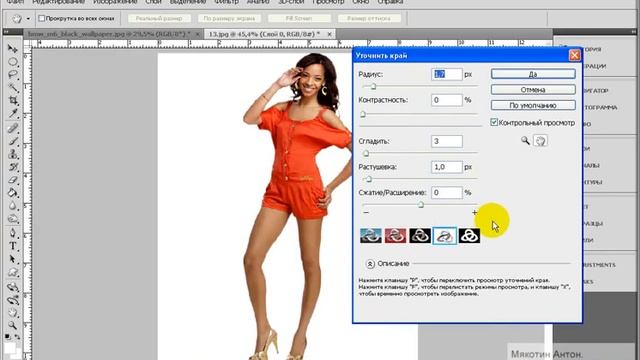This screenshot has height=360, width=640.
Task: Select the Eraser tool
Action: (x=13, y=180)
